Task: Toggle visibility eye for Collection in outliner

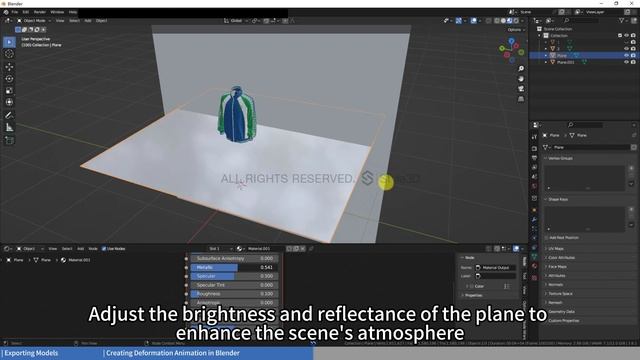Action: 626,36
